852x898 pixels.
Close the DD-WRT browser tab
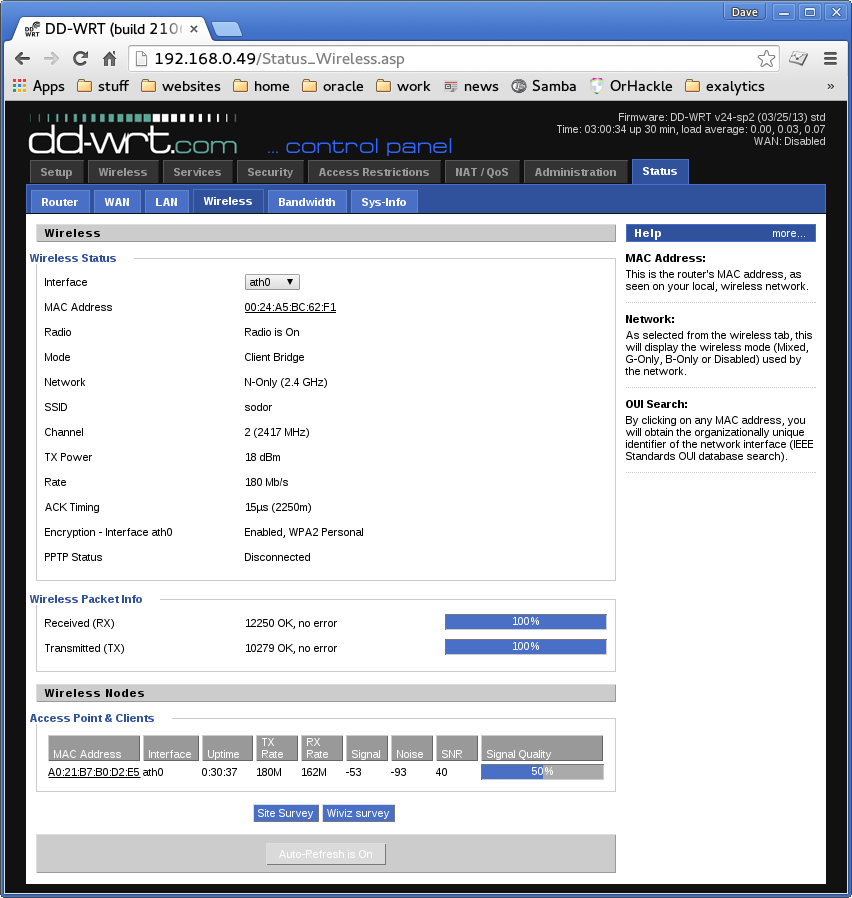click(194, 29)
